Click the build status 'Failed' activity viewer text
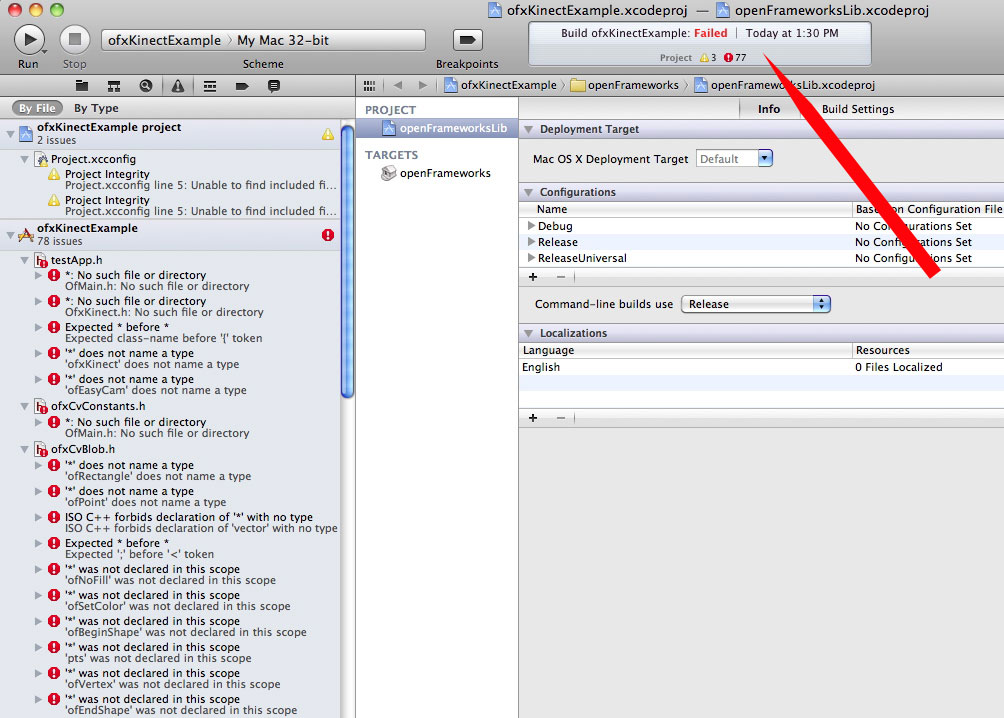This screenshot has width=1004, height=718. 711,33
